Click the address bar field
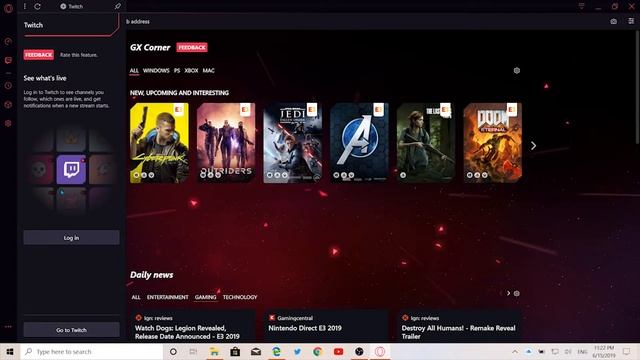 tap(363, 21)
